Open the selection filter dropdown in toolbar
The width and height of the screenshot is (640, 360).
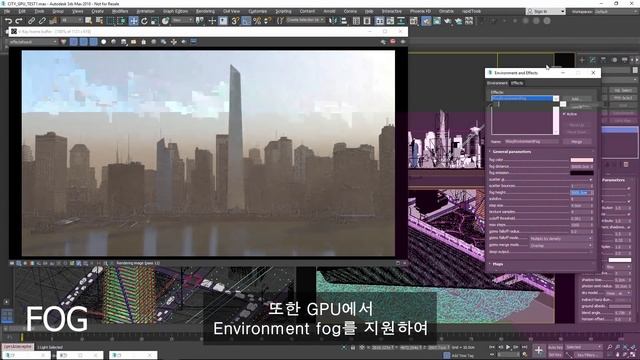(71, 20)
